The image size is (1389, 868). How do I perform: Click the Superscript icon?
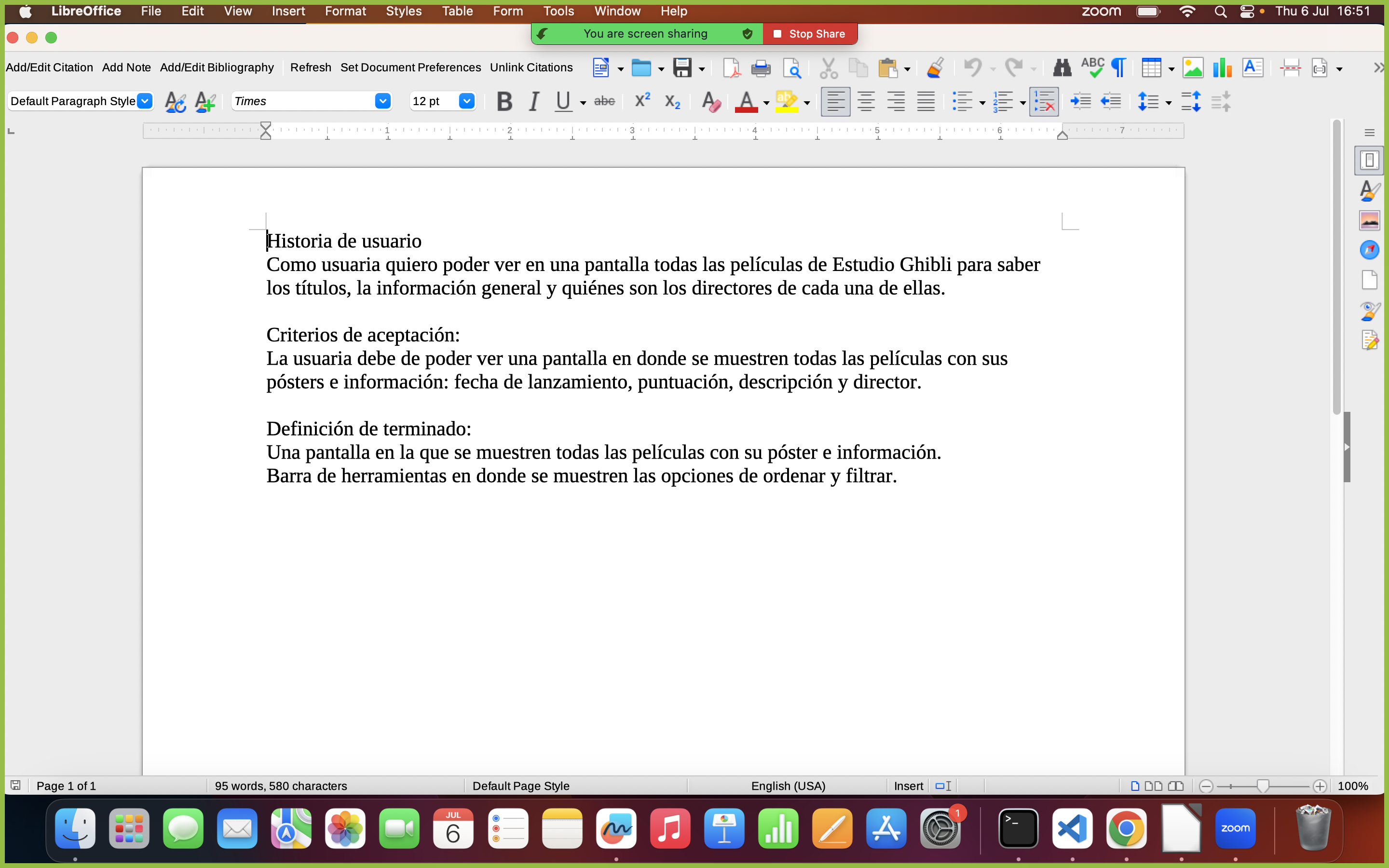[642, 101]
